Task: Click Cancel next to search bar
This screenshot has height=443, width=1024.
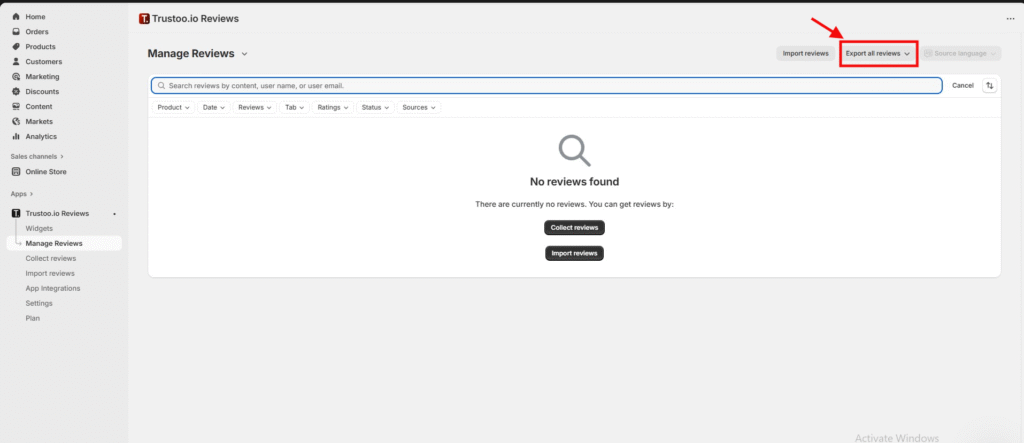Action: click(962, 86)
